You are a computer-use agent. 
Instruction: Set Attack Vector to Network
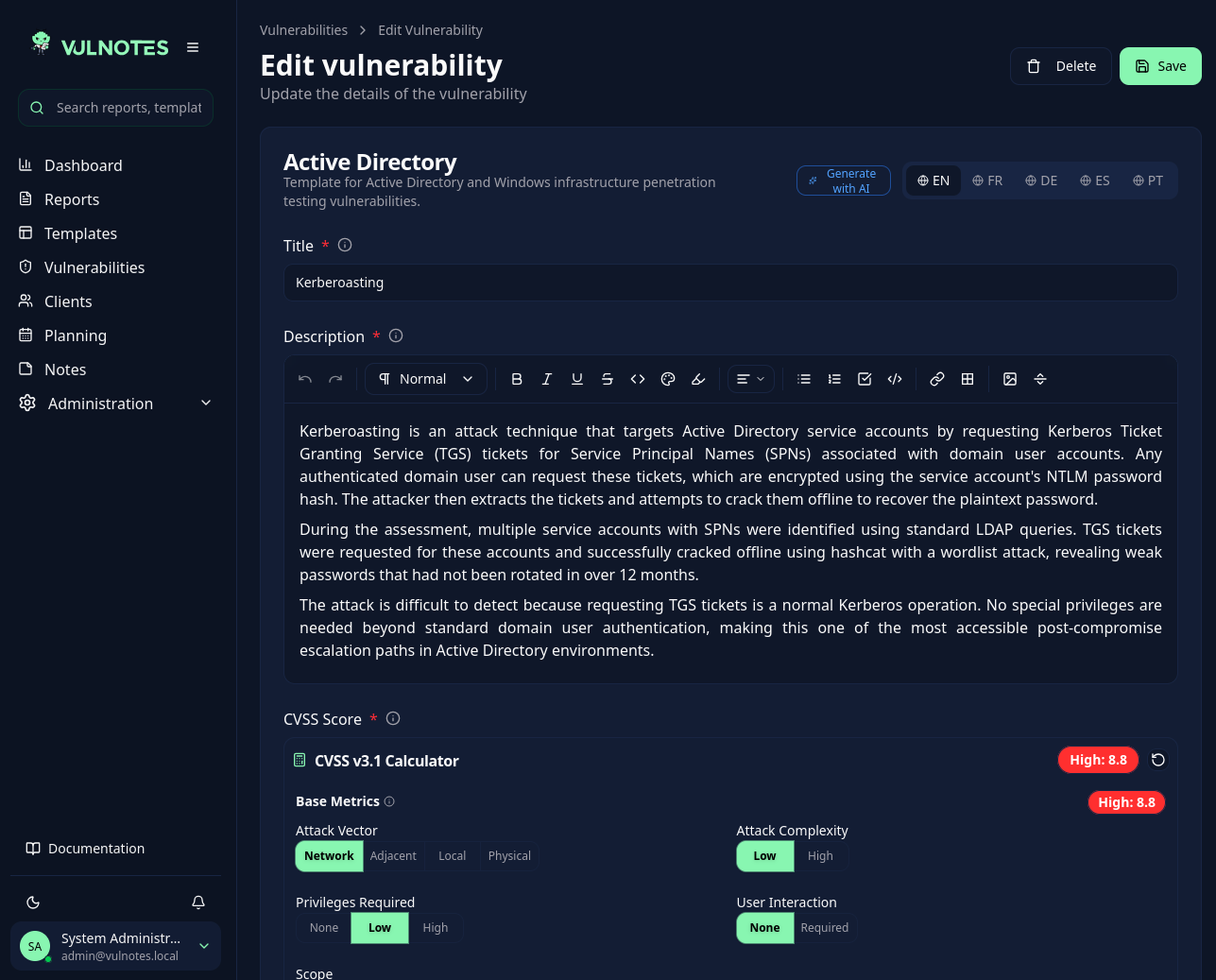329,856
